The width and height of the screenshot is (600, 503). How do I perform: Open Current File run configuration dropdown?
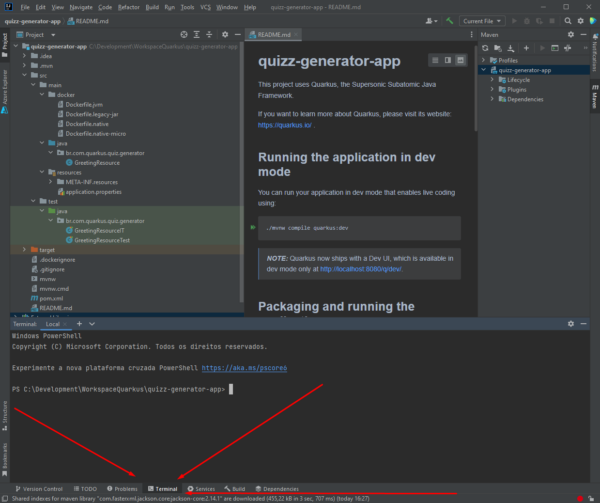tap(482, 21)
